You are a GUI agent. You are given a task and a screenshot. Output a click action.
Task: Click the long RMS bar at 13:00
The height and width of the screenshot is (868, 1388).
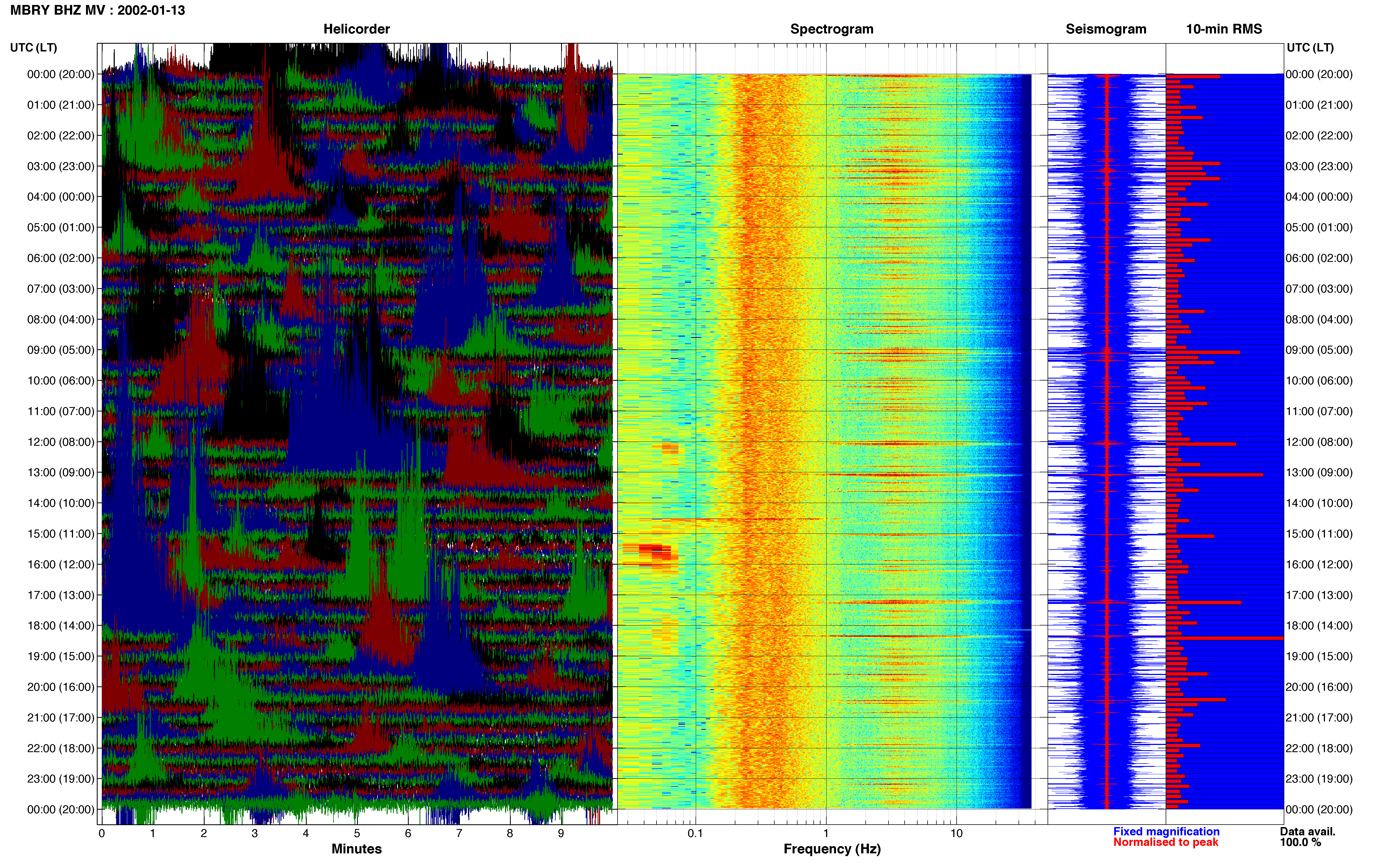tap(1214, 475)
